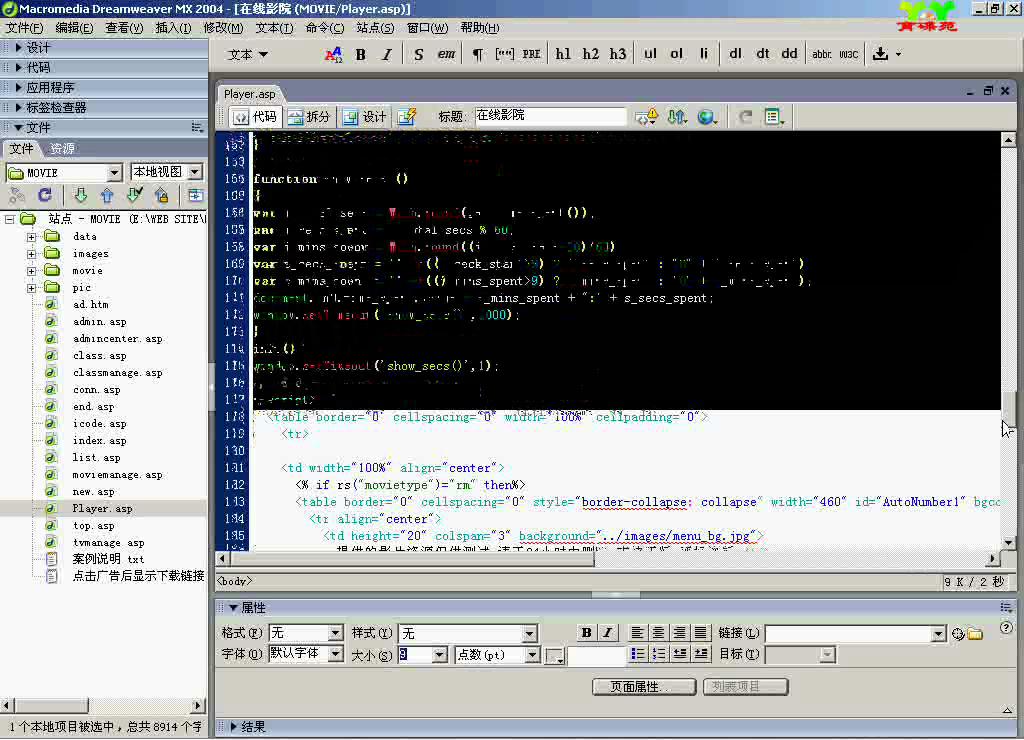This screenshot has width=1024, height=740.
Task: Open the text color swatch picker
Action: (554, 655)
